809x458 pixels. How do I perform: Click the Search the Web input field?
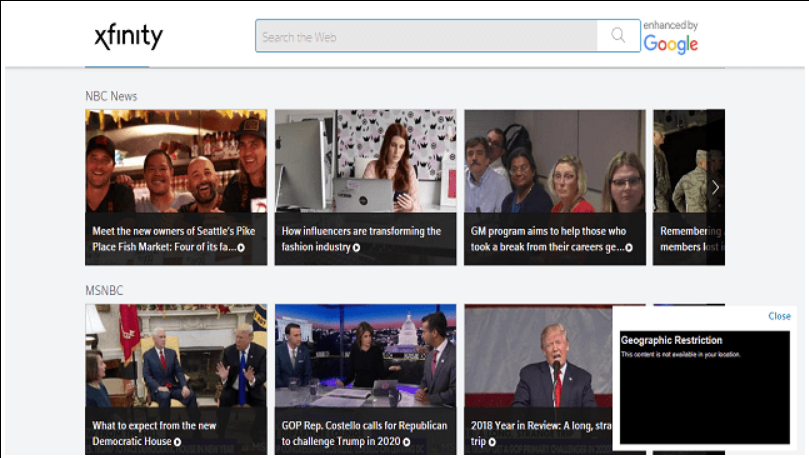coord(426,37)
